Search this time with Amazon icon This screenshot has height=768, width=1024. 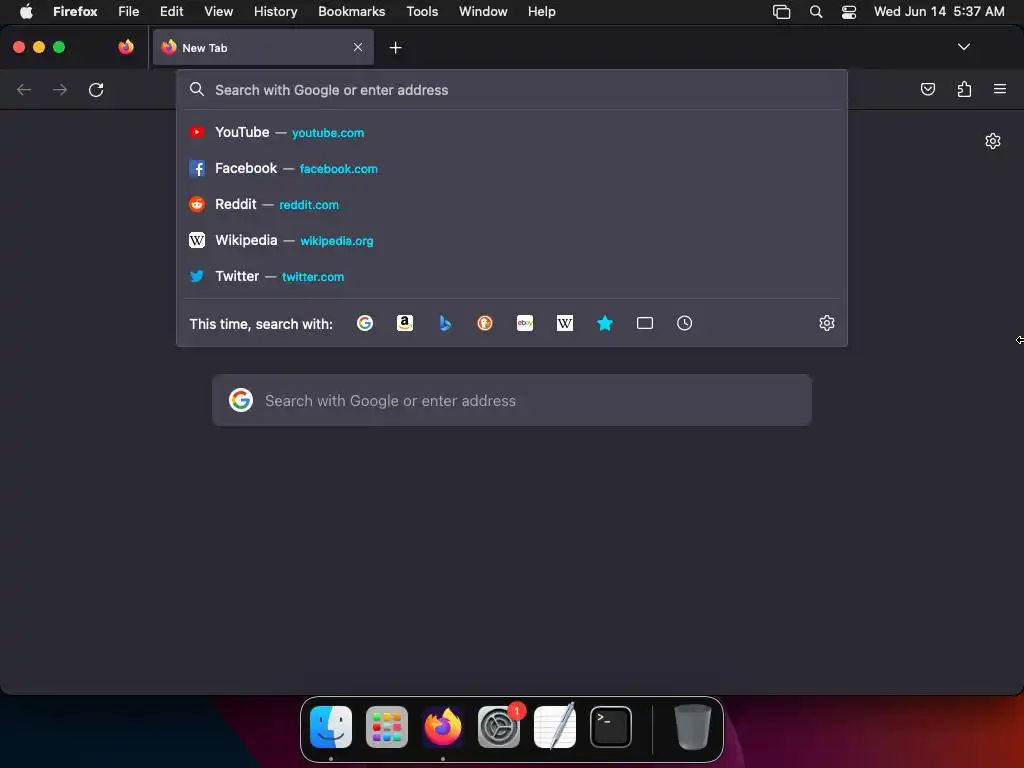click(404, 323)
